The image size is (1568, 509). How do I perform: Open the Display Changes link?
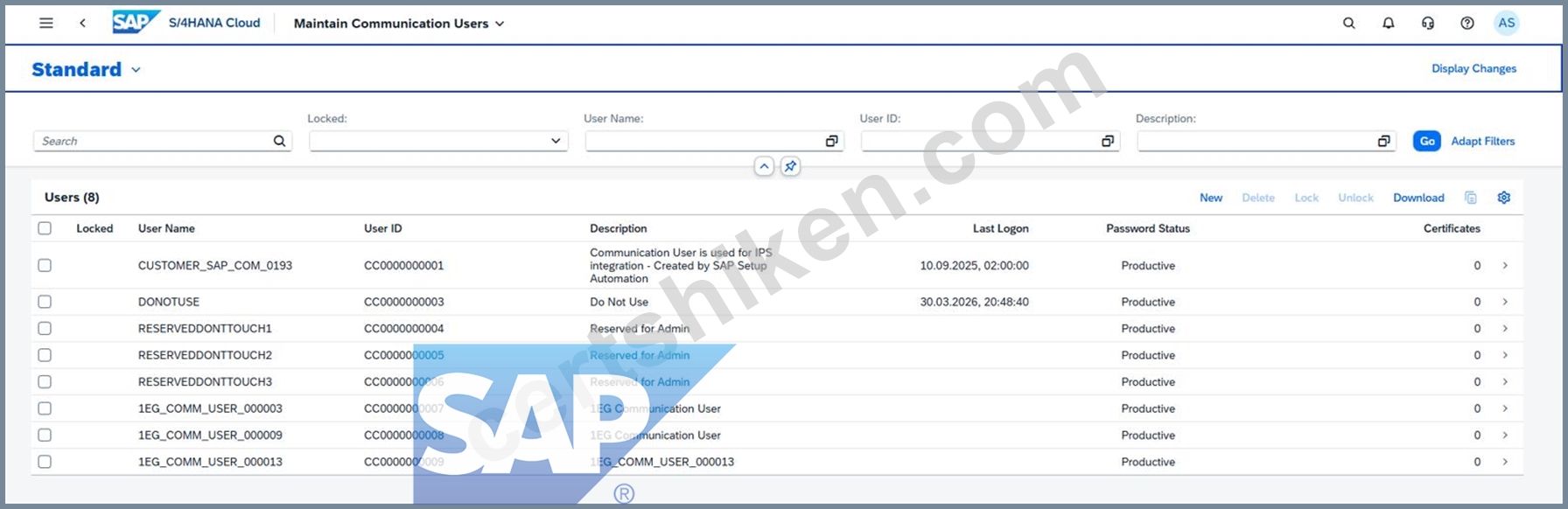click(1473, 68)
